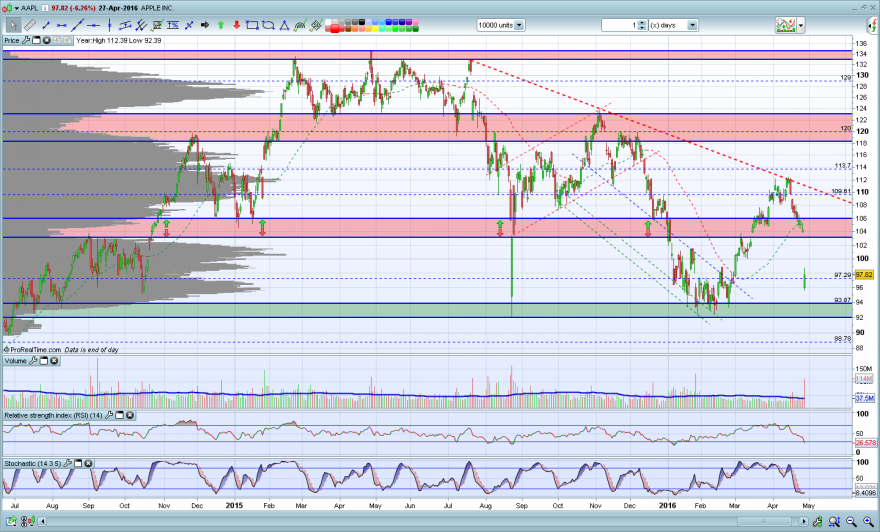Open the 10000 units dropdown

[x=519, y=25]
